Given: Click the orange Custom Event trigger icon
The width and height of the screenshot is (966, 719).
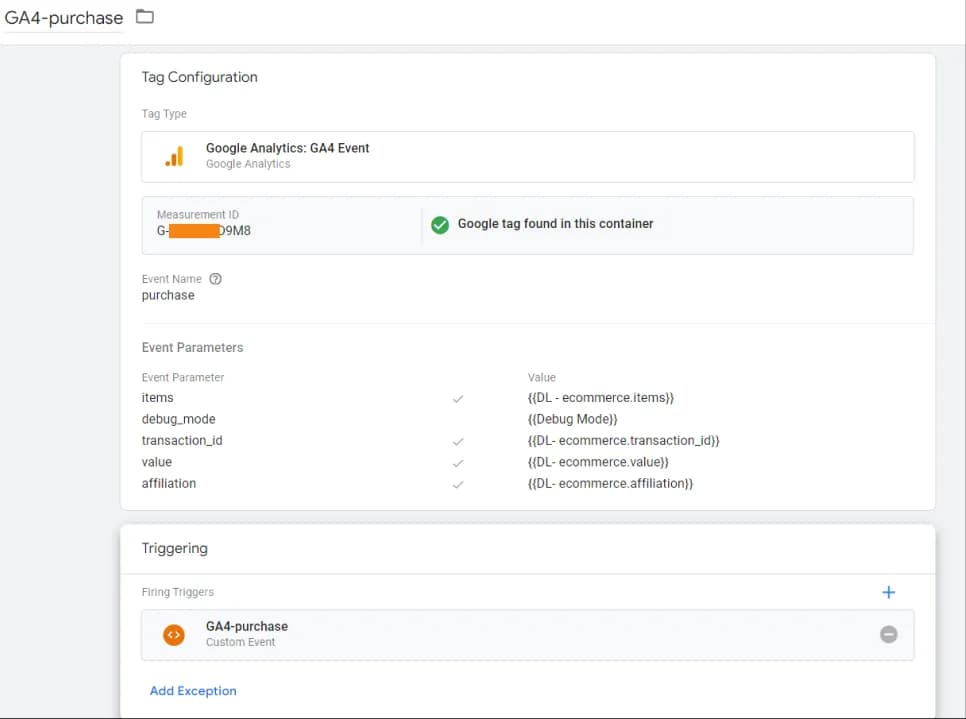Looking at the screenshot, I should point(174,635).
